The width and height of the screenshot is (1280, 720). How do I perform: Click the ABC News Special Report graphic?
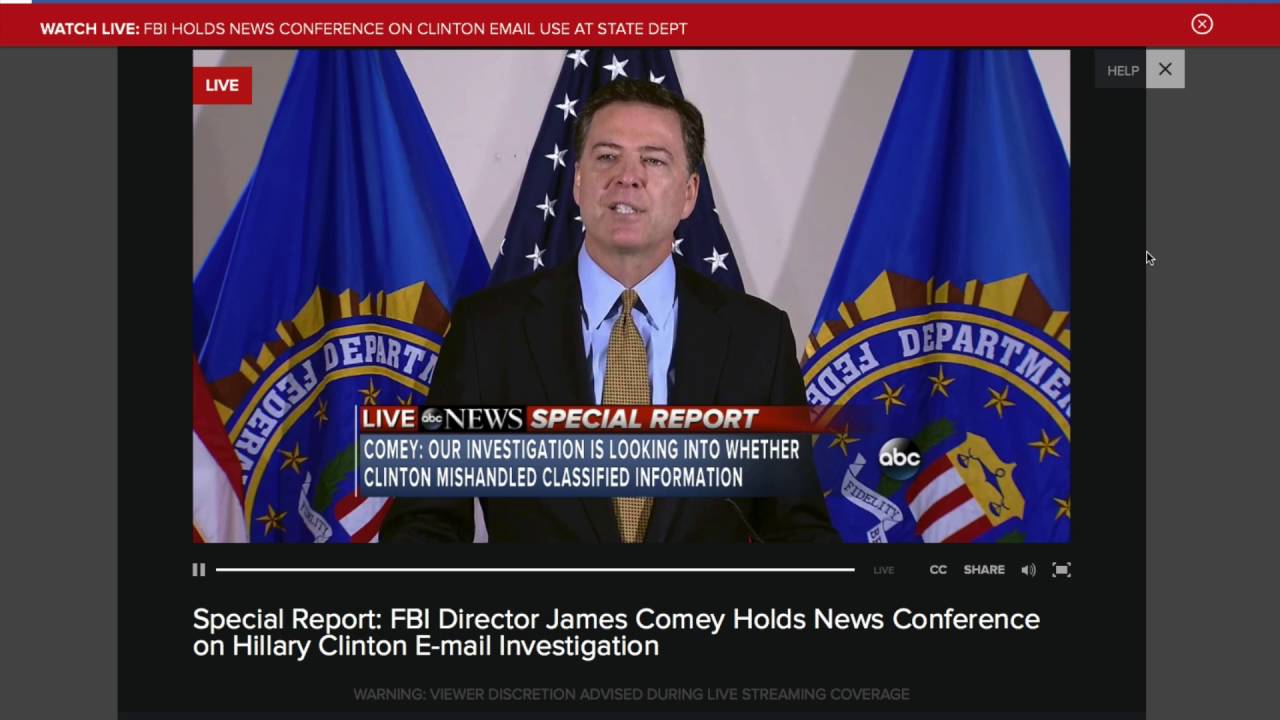[x=560, y=418]
